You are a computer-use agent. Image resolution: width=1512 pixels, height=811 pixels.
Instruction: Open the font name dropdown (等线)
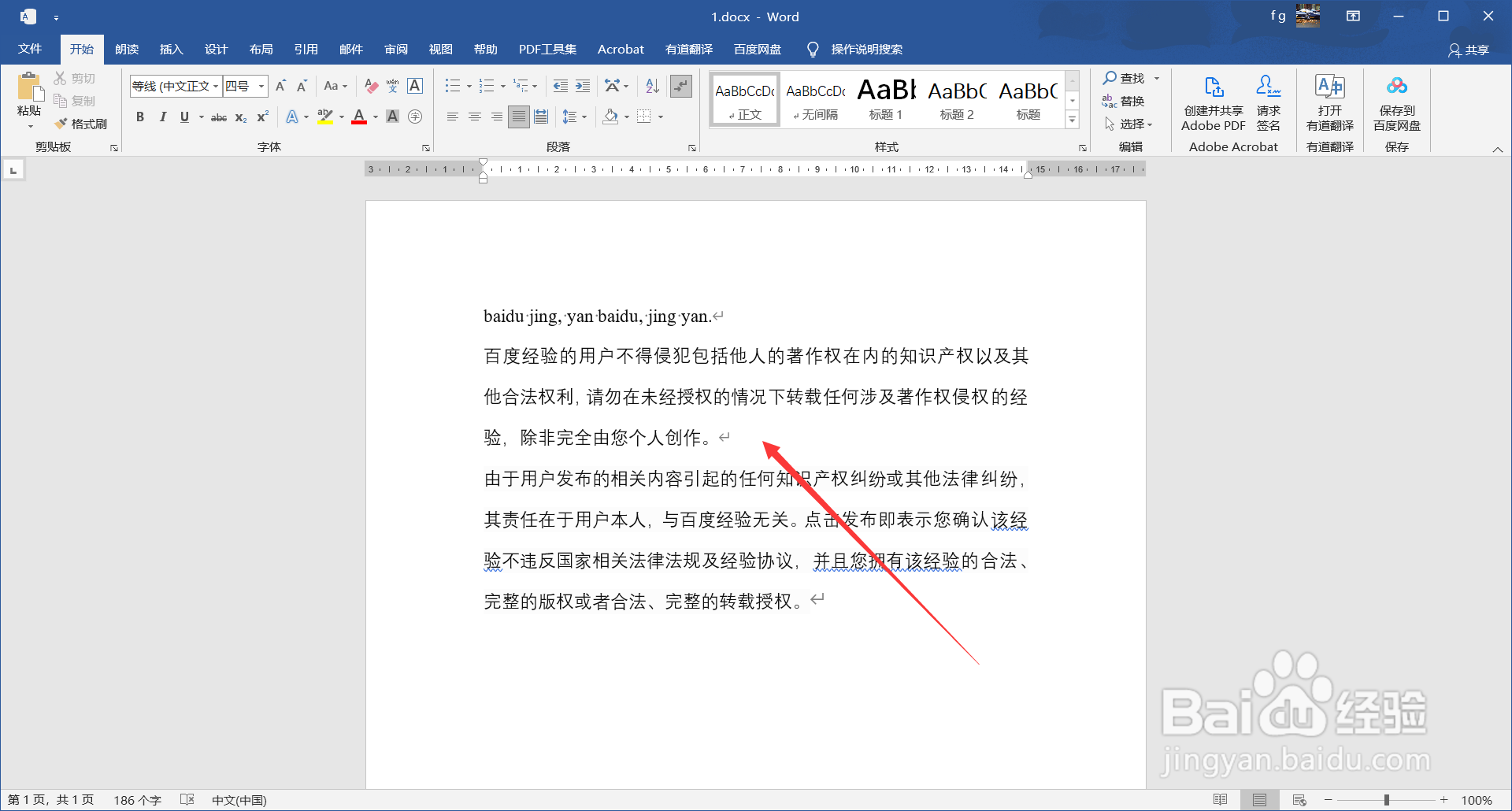pyautogui.click(x=216, y=86)
